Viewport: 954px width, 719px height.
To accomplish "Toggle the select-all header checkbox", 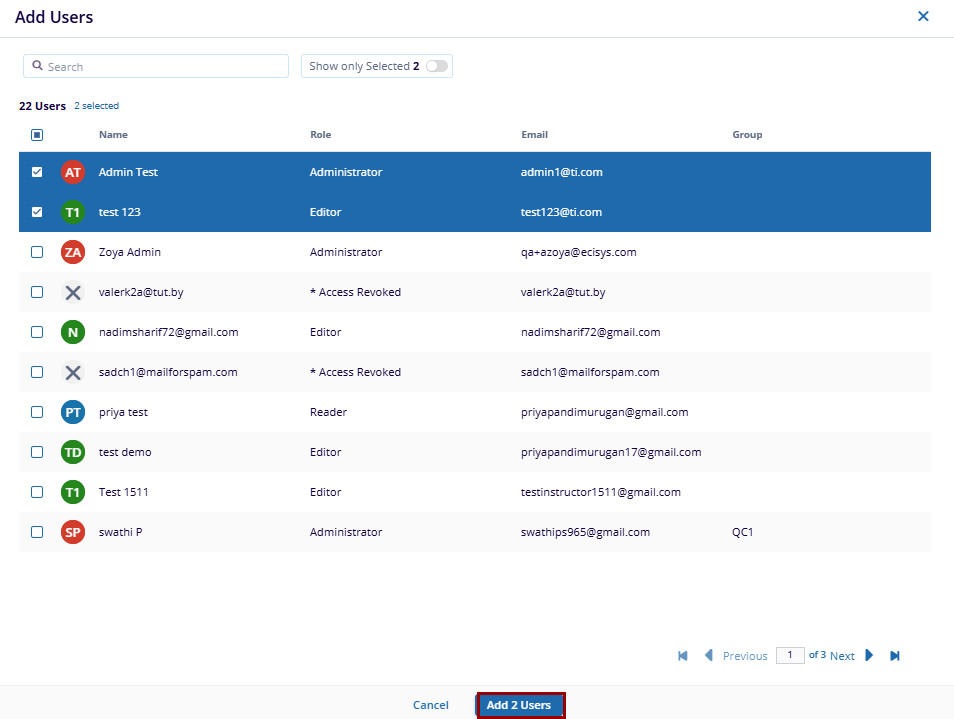I will click(37, 135).
